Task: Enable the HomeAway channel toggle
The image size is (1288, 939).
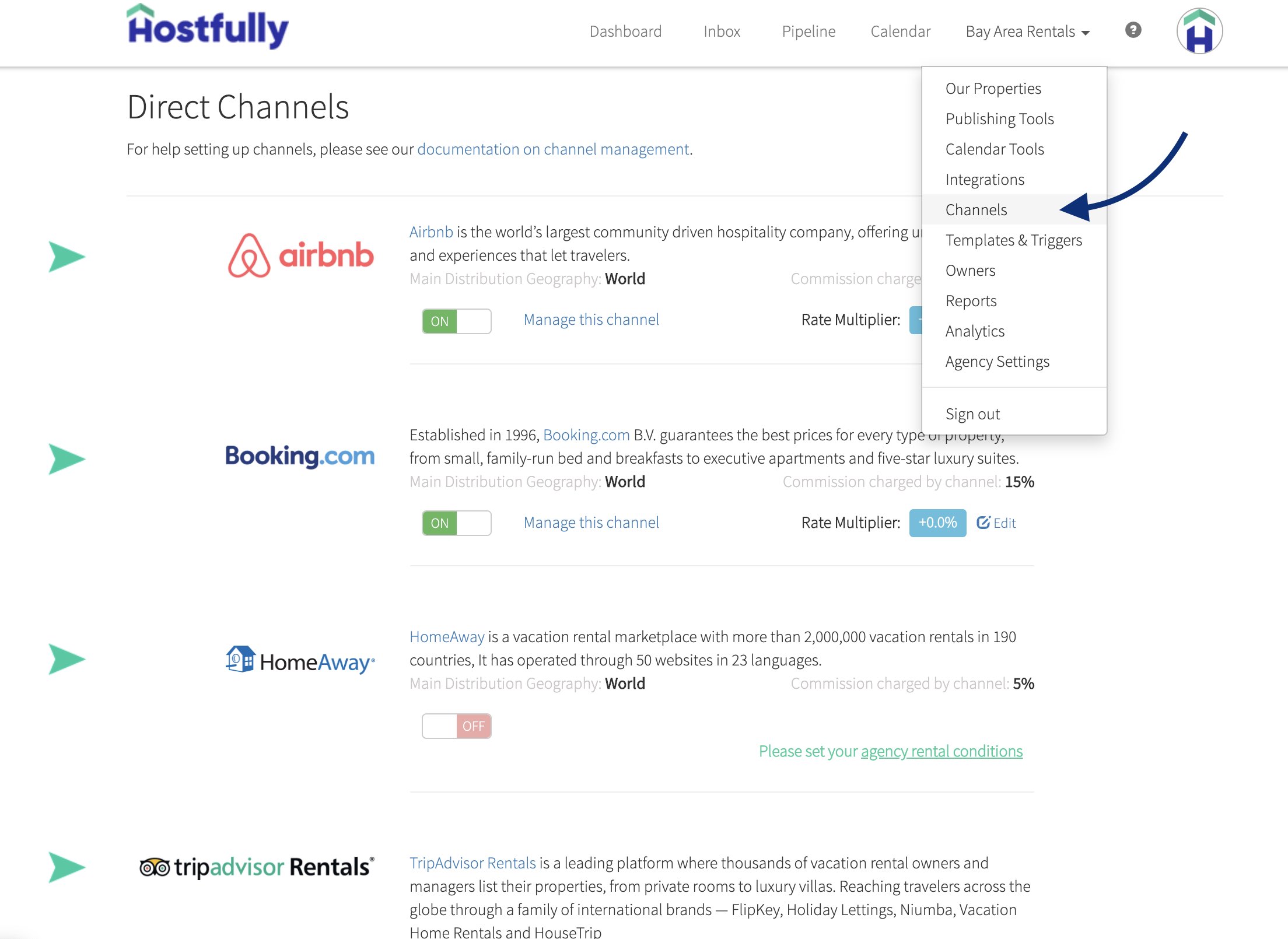Action: click(x=456, y=726)
